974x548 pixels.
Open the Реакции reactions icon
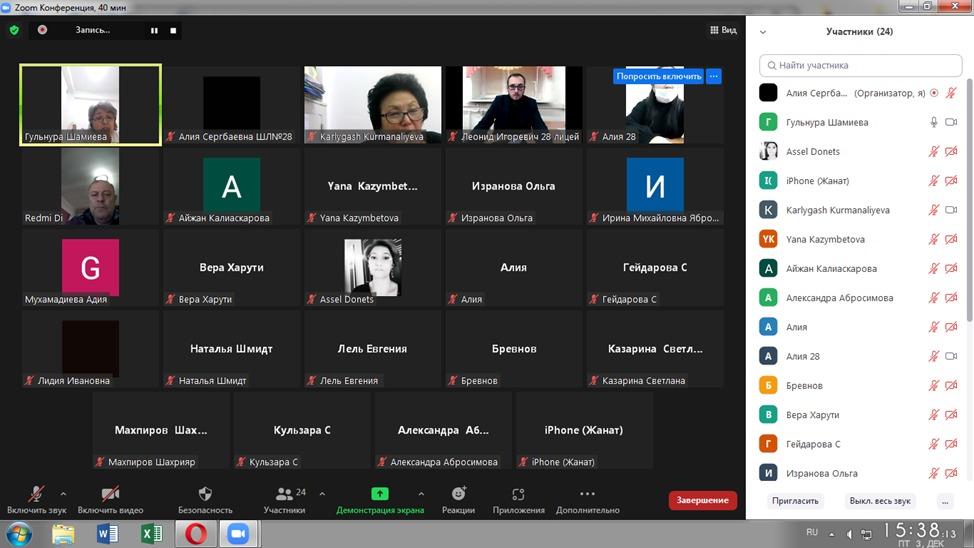point(458,494)
